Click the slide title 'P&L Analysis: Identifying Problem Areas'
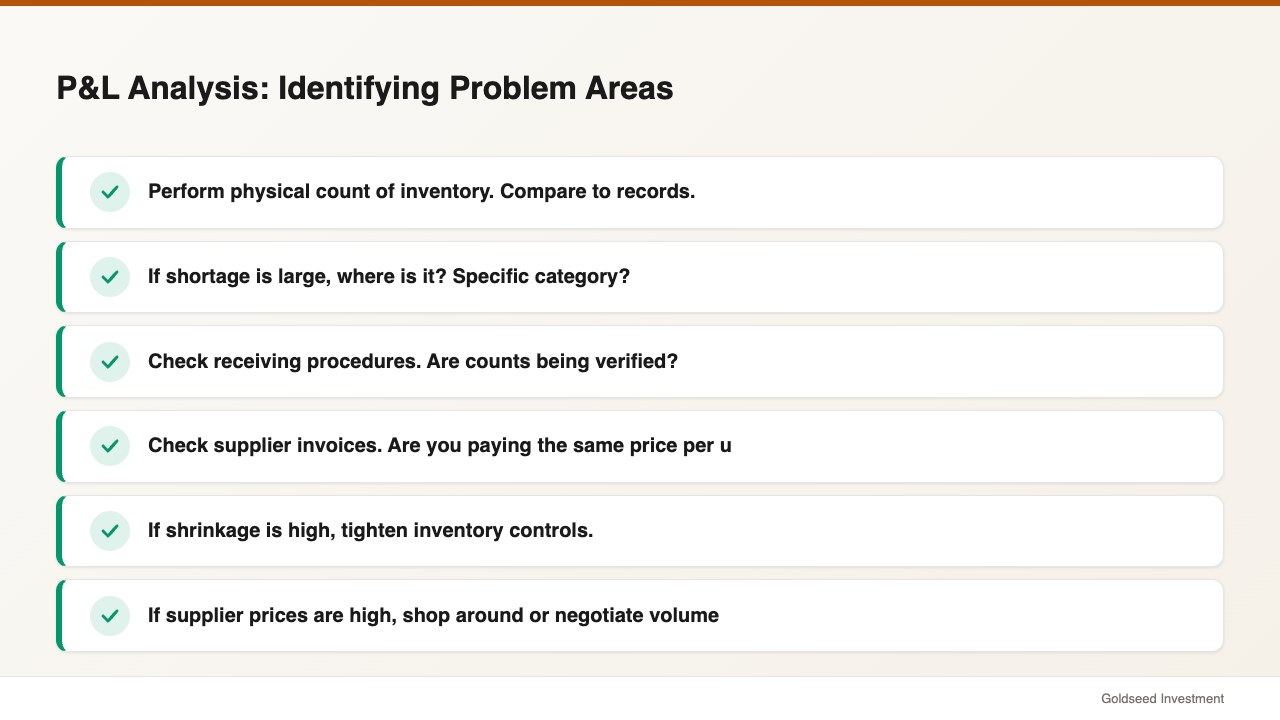This screenshot has height=720, width=1280. coord(365,88)
